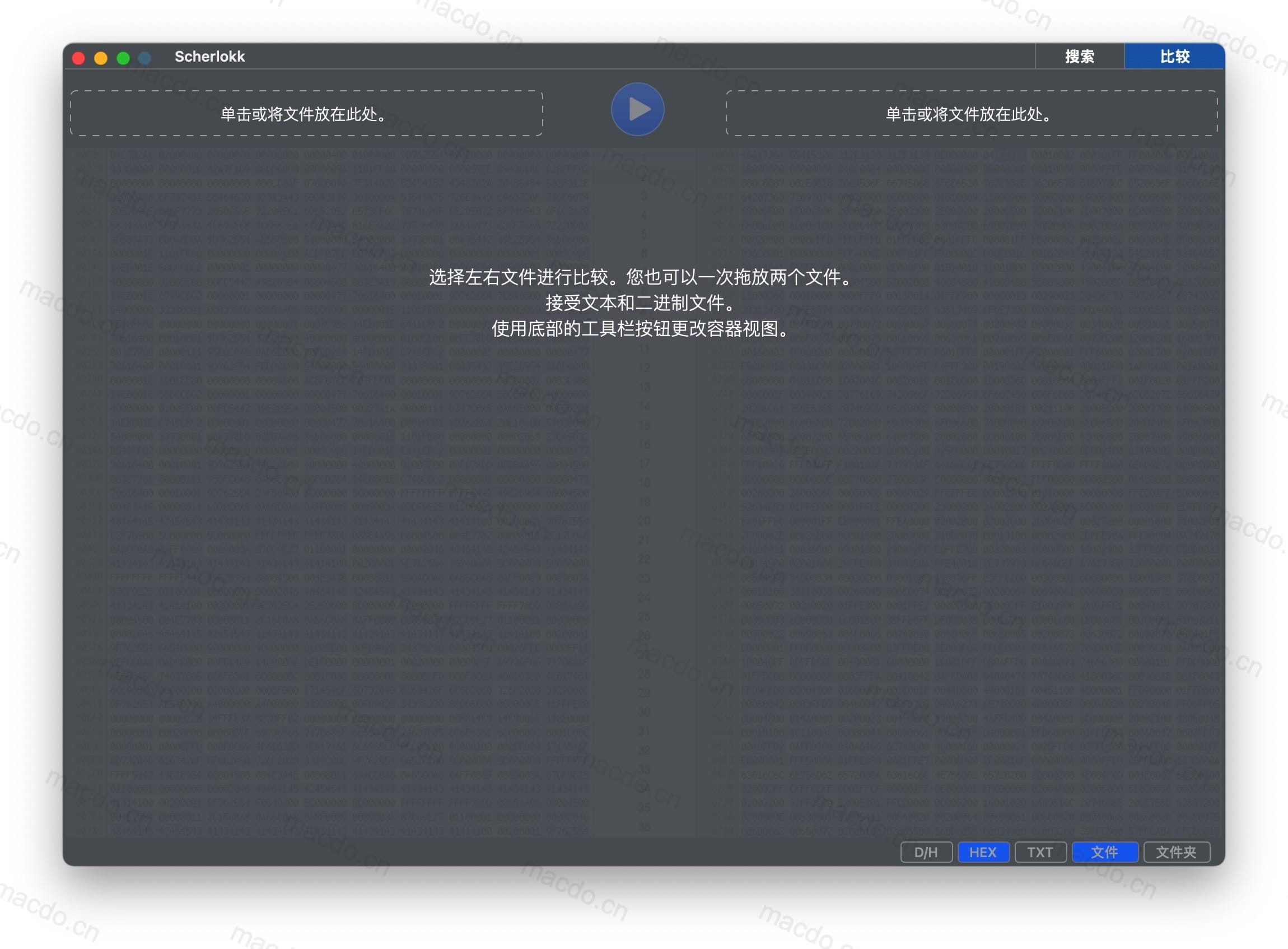Choose a file in the left drop zone
The width and height of the screenshot is (1288, 949).
[307, 113]
